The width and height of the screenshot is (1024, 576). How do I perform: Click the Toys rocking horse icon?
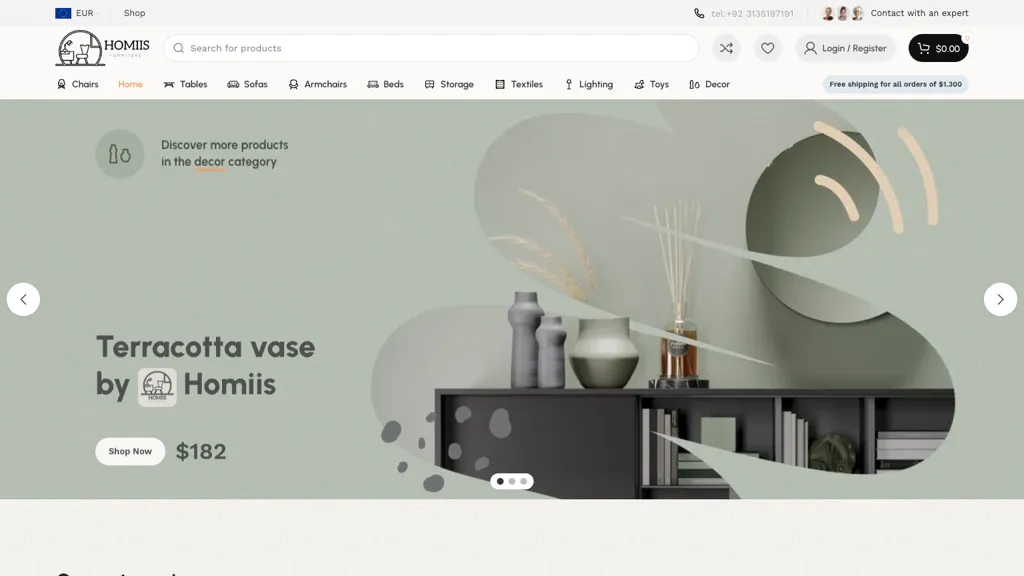(639, 84)
